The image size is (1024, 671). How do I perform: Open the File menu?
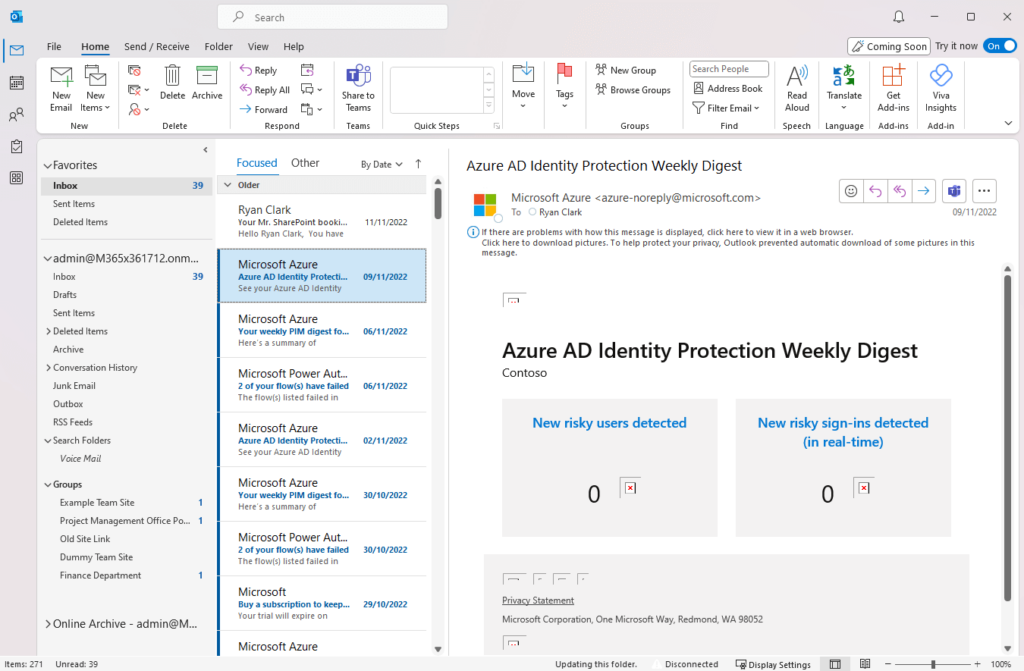pos(54,46)
